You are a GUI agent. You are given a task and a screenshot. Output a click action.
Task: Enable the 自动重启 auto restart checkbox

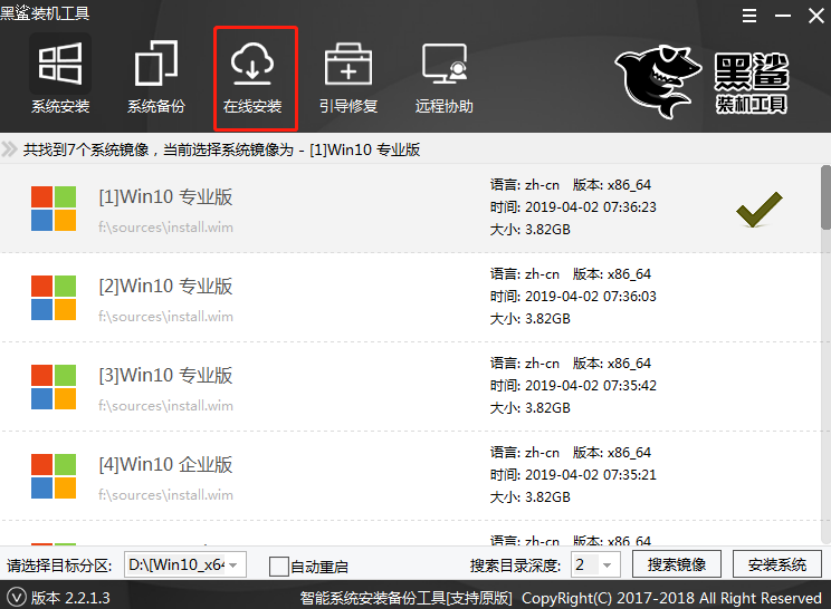click(279, 566)
